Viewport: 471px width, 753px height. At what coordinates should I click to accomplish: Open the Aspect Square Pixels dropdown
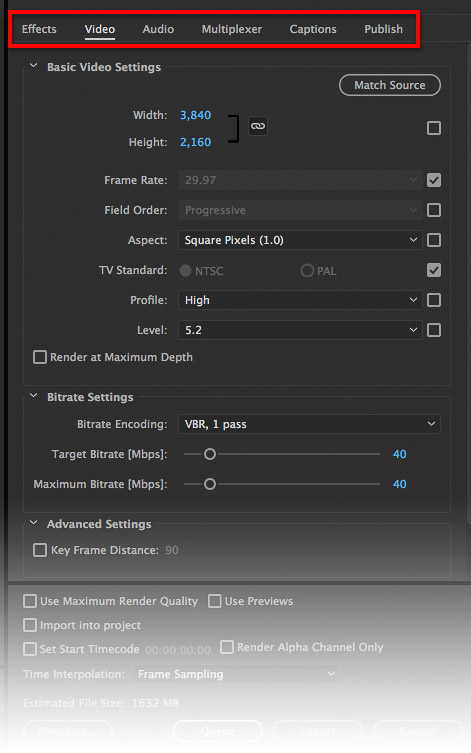pyautogui.click(x=300, y=240)
